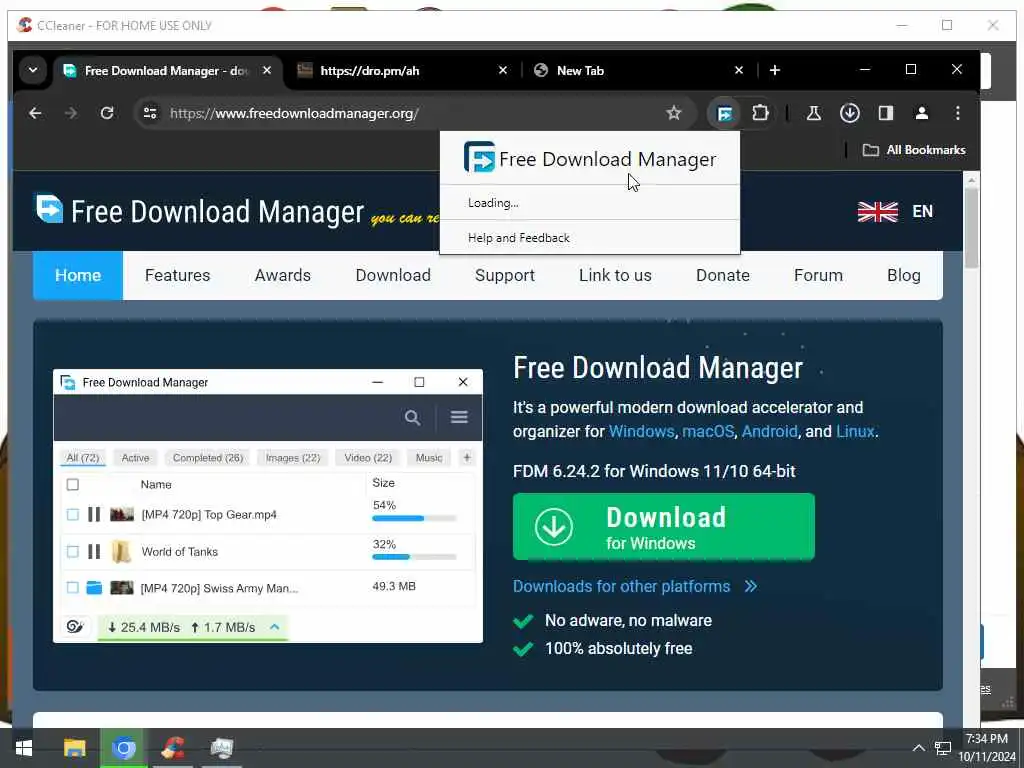The width and height of the screenshot is (1024, 768).
Task: Click the green Download for Windows button
Action: (x=664, y=527)
